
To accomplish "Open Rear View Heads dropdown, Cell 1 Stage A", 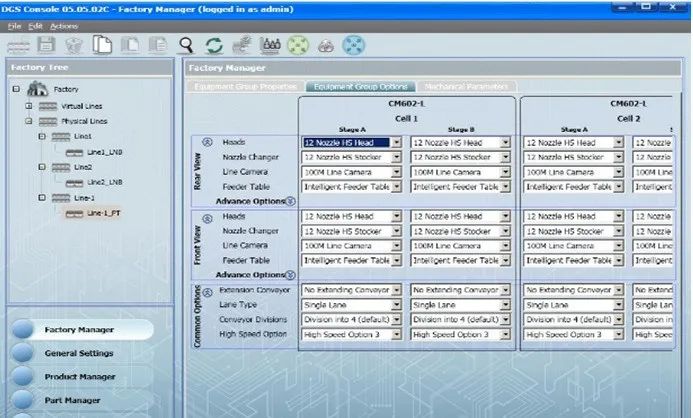I will (396, 143).
